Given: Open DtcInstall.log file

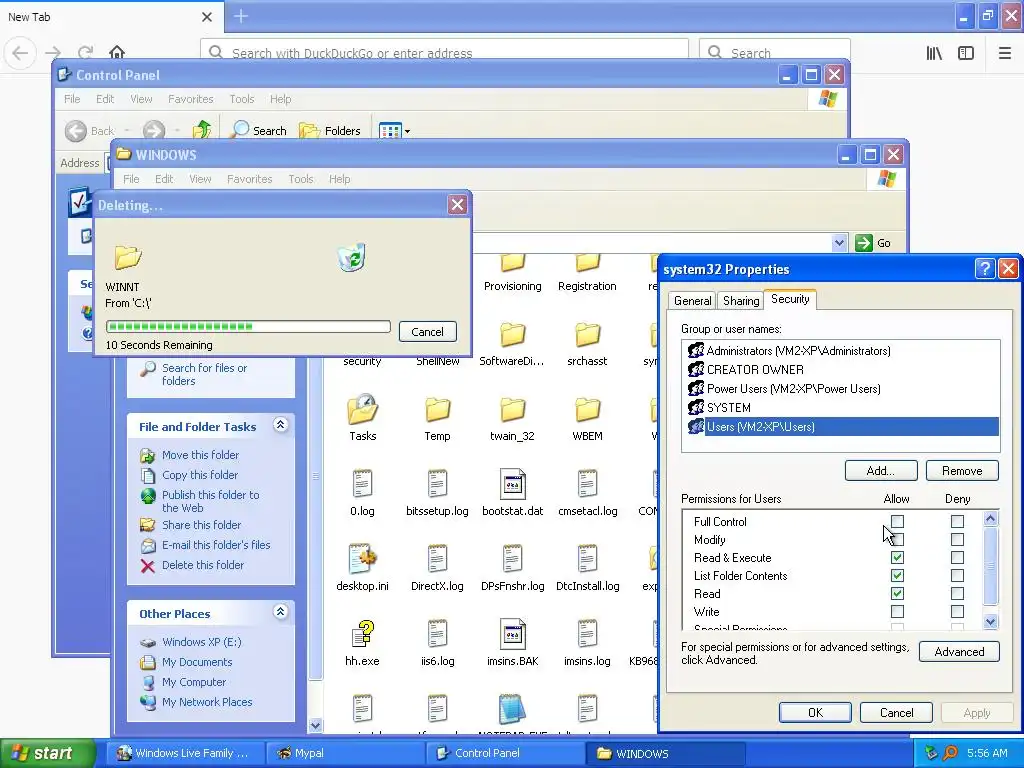Looking at the screenshot, I should click(x=587, y=569).
